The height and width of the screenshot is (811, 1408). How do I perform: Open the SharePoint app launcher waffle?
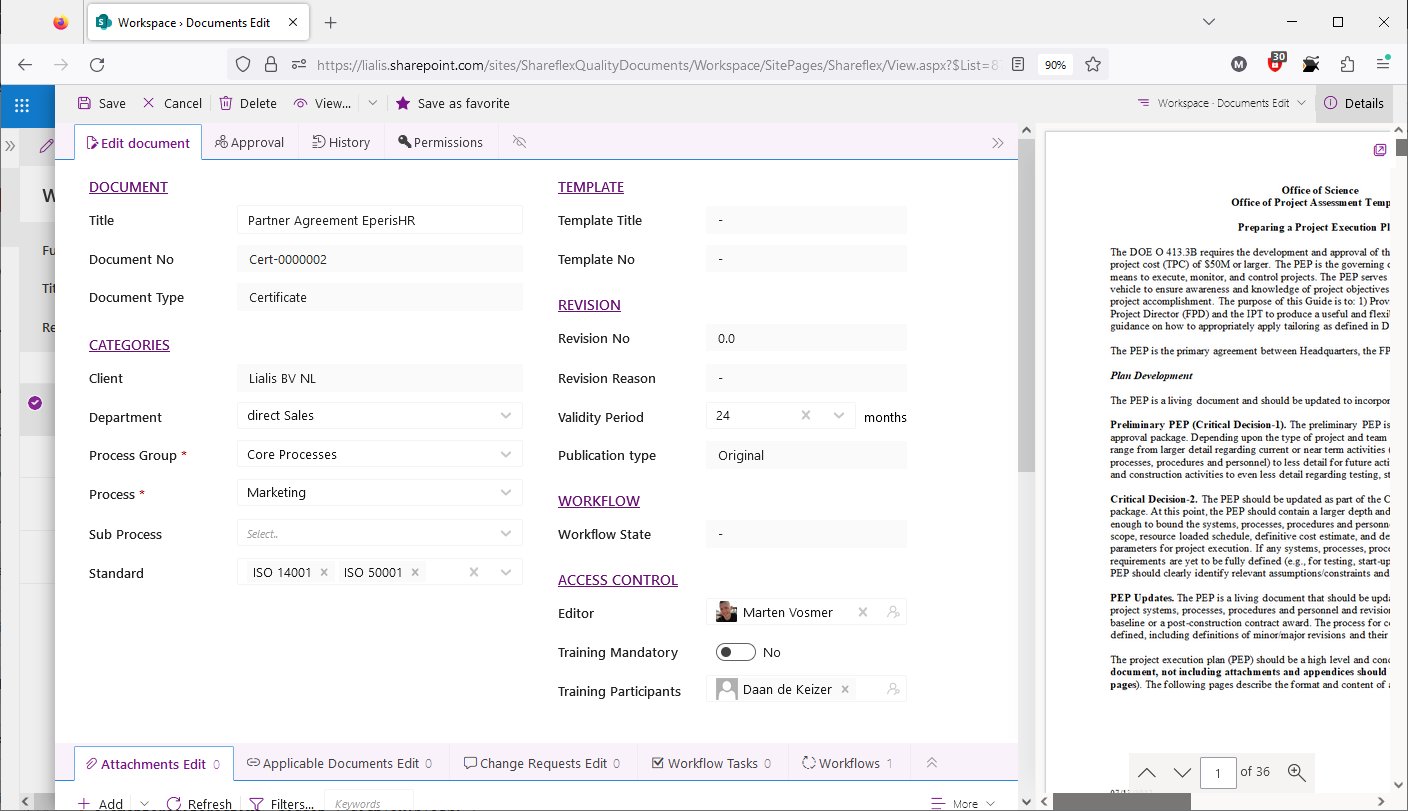click(x=22, y=104)
